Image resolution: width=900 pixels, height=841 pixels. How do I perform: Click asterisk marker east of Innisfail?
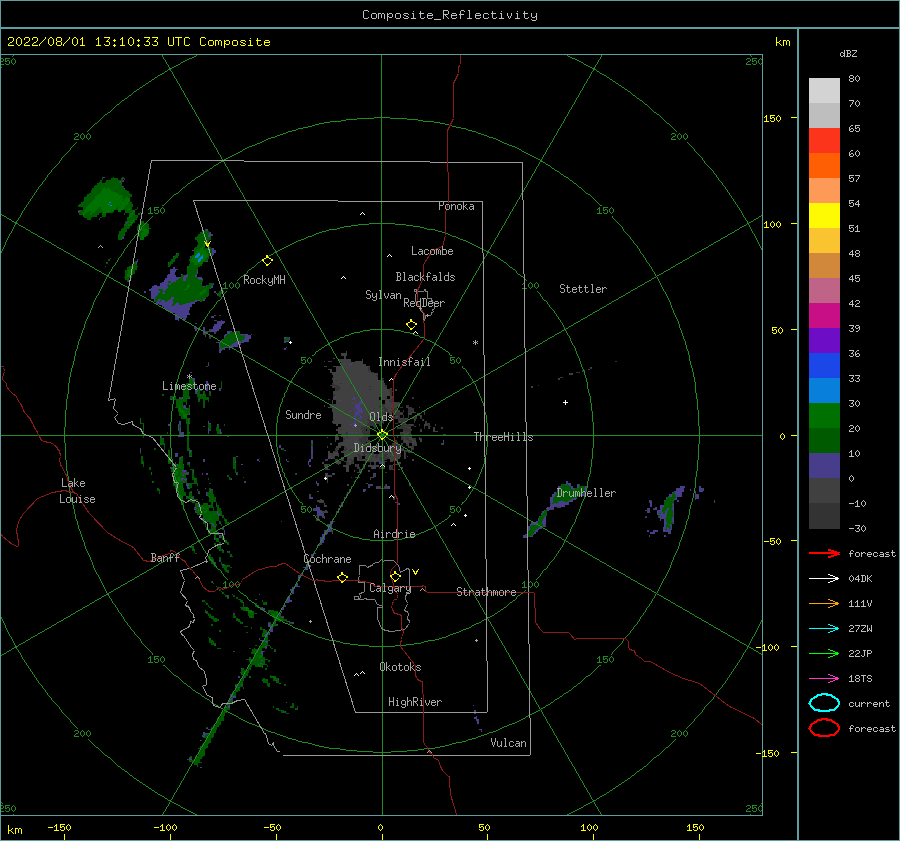coord(475,343)
